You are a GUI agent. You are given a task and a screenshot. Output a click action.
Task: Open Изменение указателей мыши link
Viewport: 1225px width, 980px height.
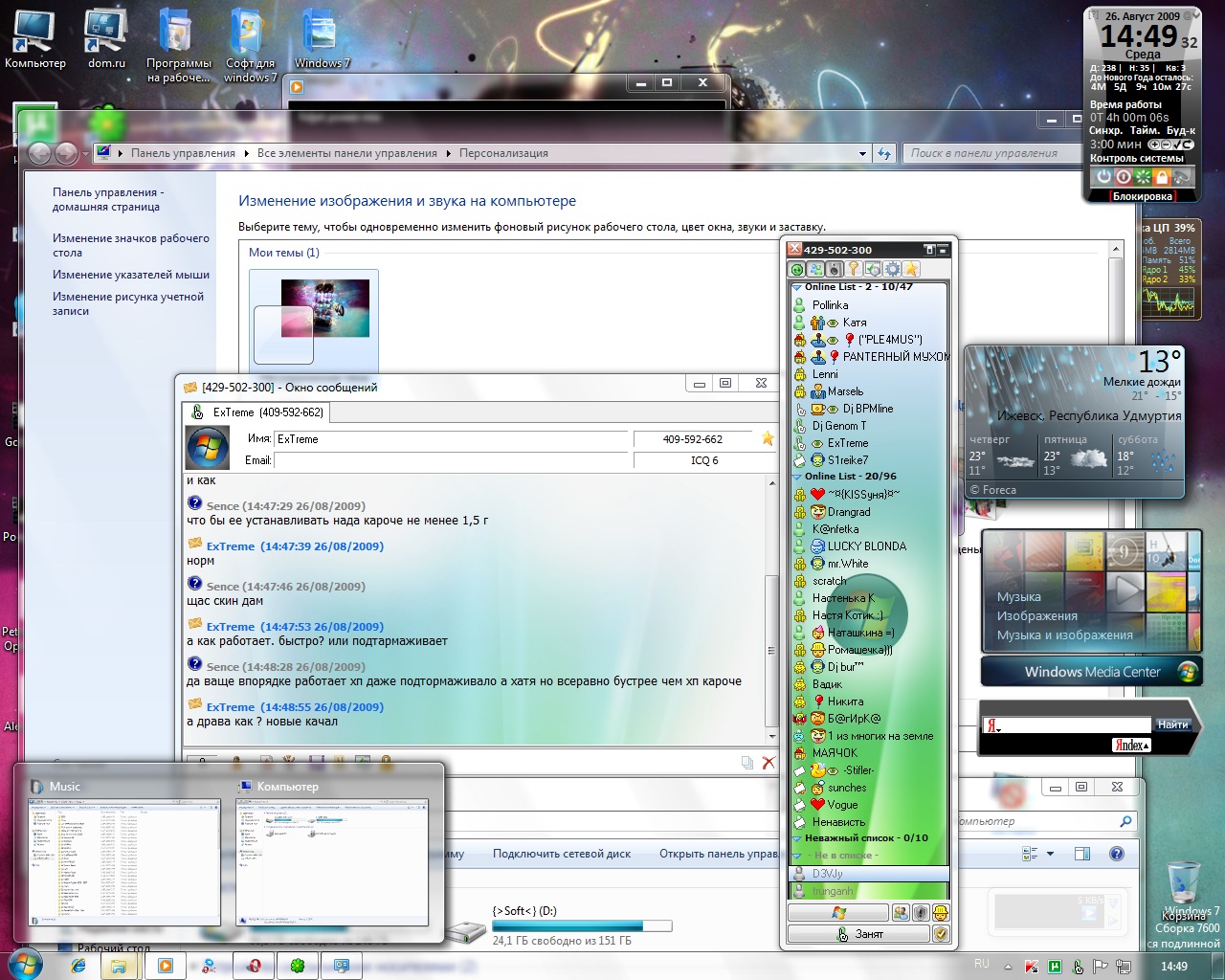point(131,275)
